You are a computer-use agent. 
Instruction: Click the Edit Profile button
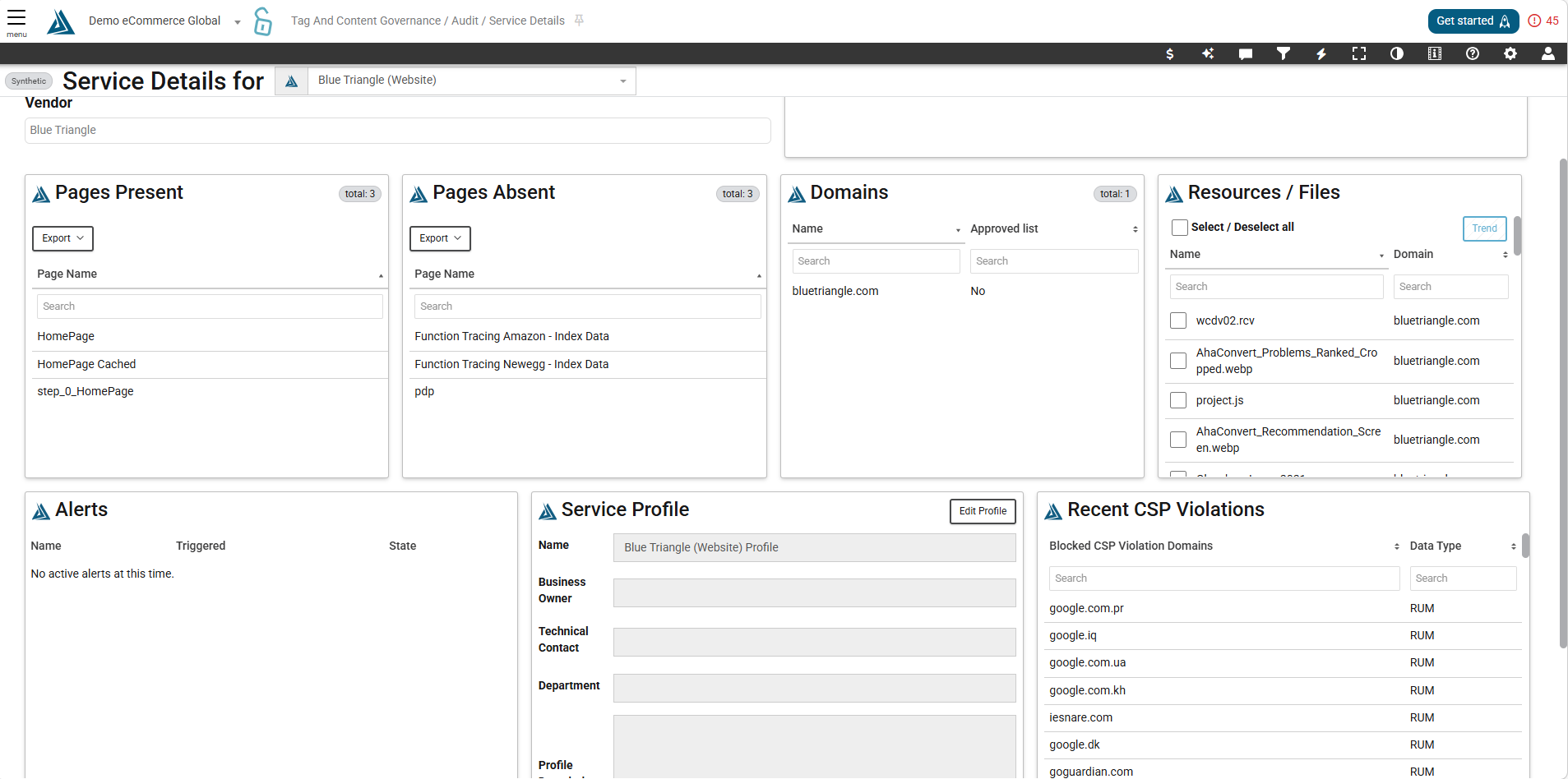(x=983, y=511)
